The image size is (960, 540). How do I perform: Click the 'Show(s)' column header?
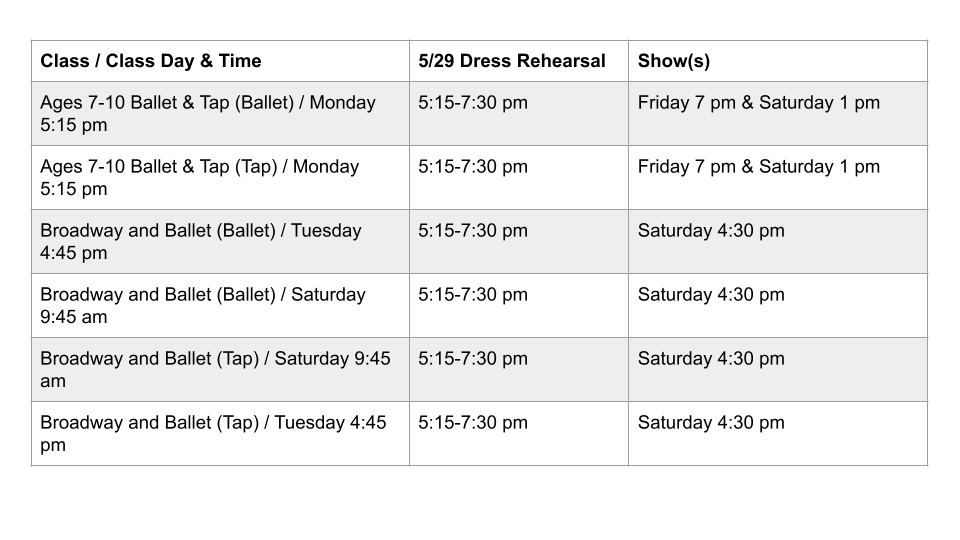(x=673, y=61)
